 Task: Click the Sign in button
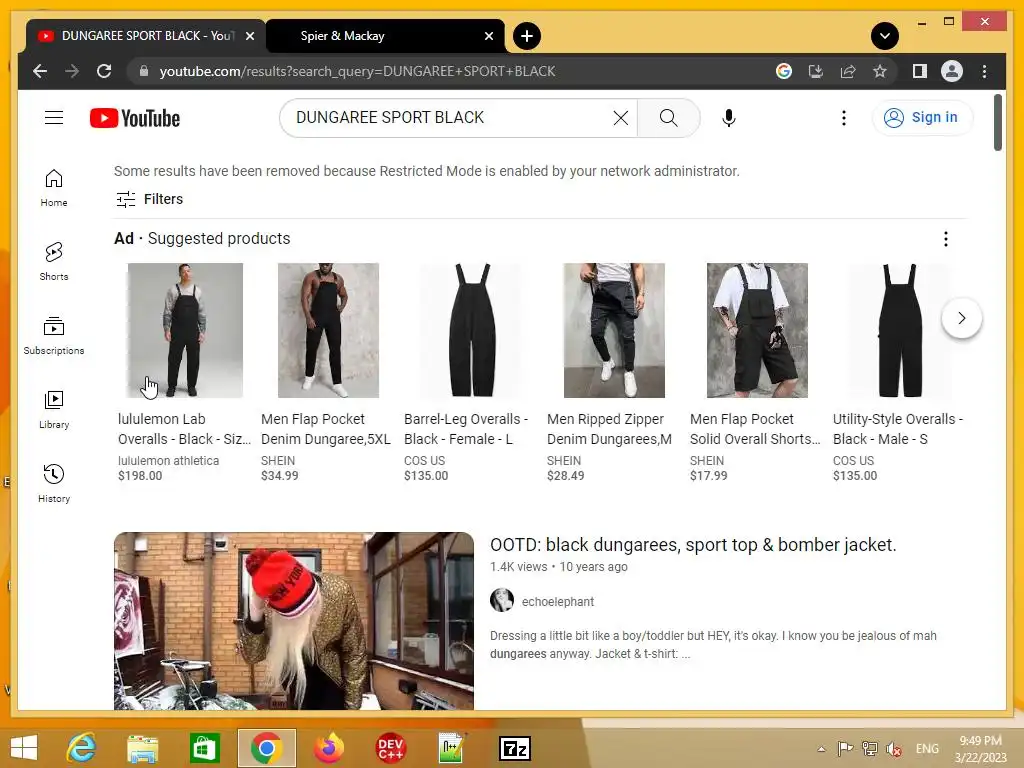coord(921,118)
